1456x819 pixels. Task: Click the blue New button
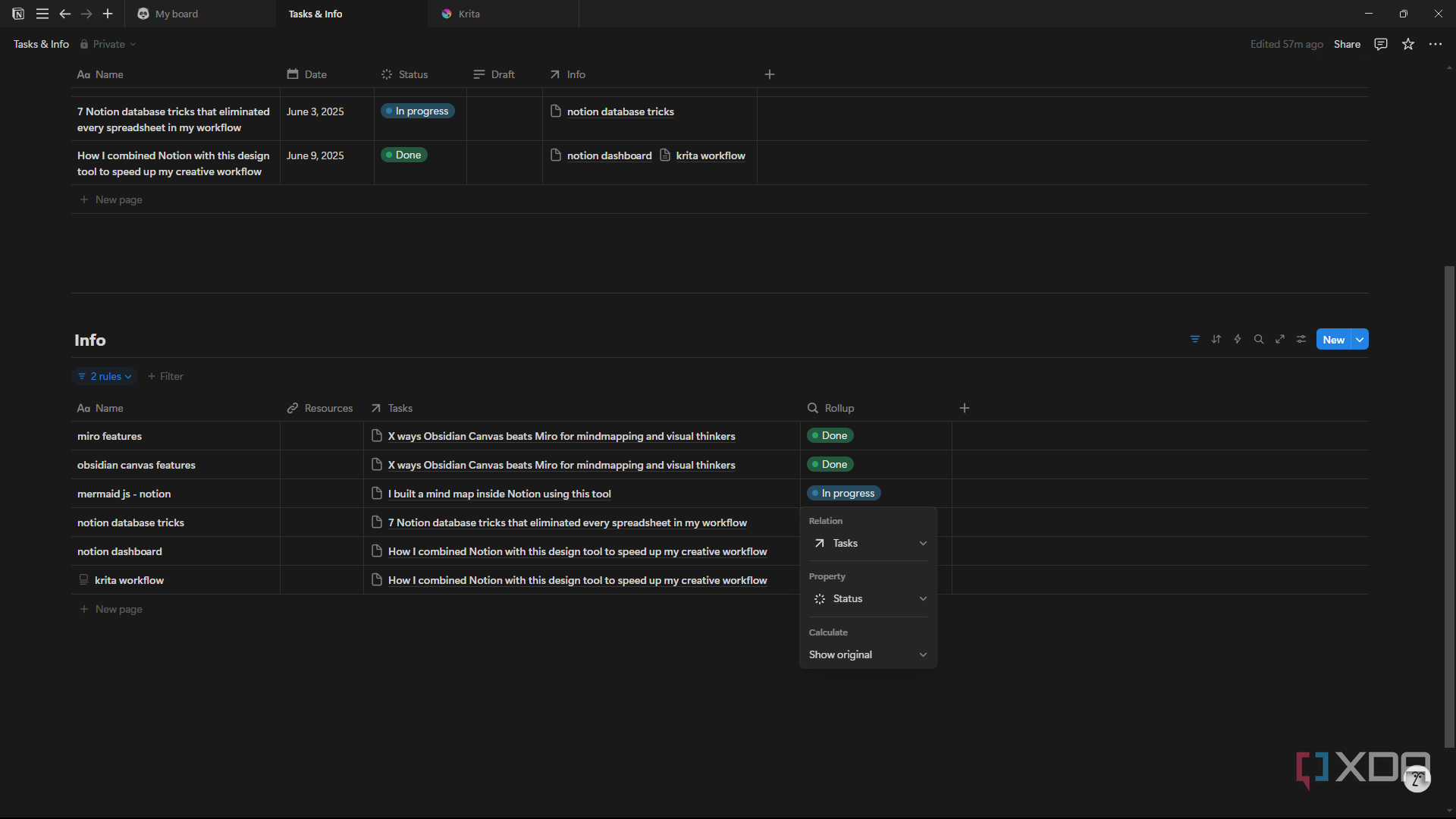[1333, 340]
